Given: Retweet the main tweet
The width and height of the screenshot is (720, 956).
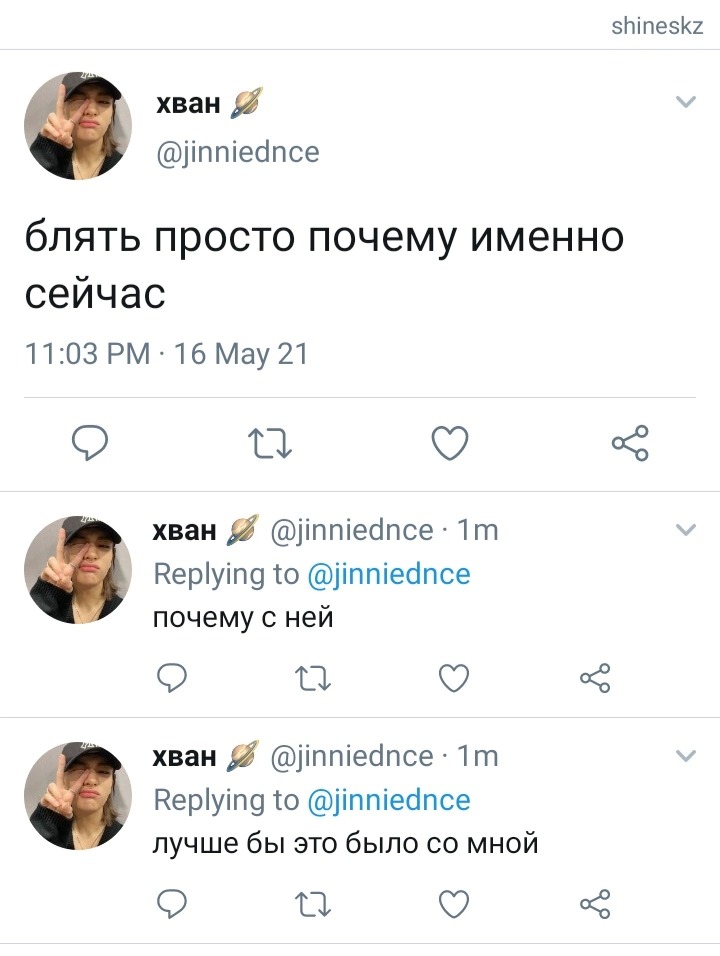Looking at the screenshot, I should pos(270,443).
